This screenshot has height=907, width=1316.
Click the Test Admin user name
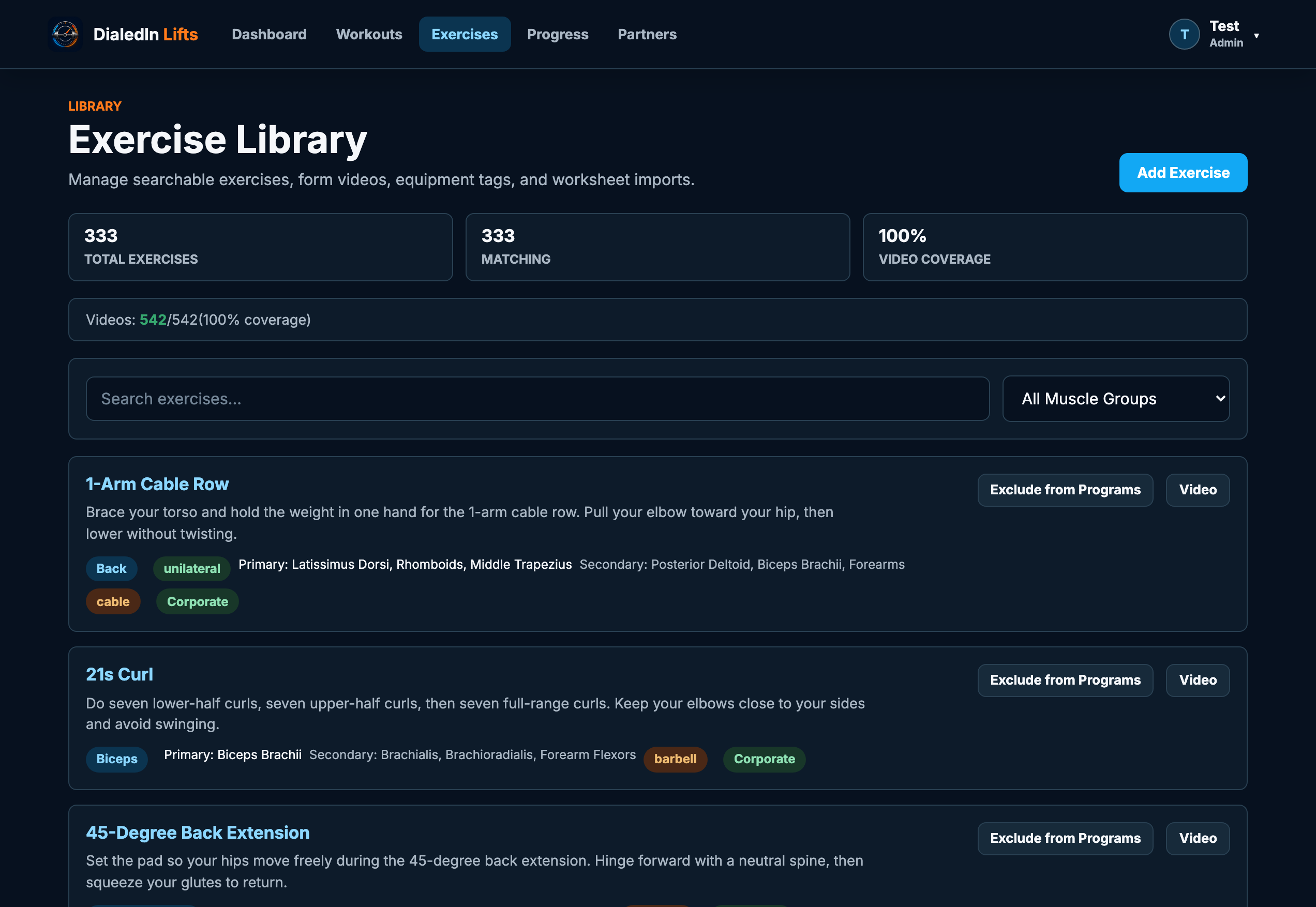(x=1226, y=34)
